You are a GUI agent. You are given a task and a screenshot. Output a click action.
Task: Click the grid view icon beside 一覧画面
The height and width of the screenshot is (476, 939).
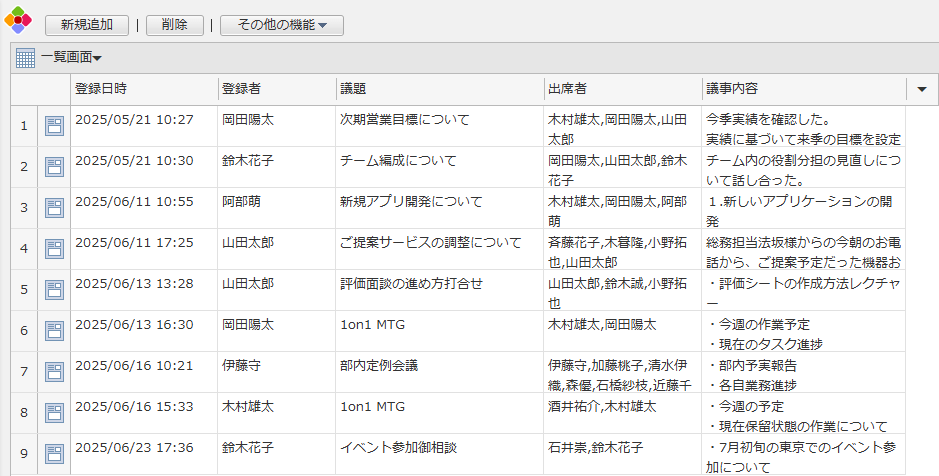click(26, 58)
